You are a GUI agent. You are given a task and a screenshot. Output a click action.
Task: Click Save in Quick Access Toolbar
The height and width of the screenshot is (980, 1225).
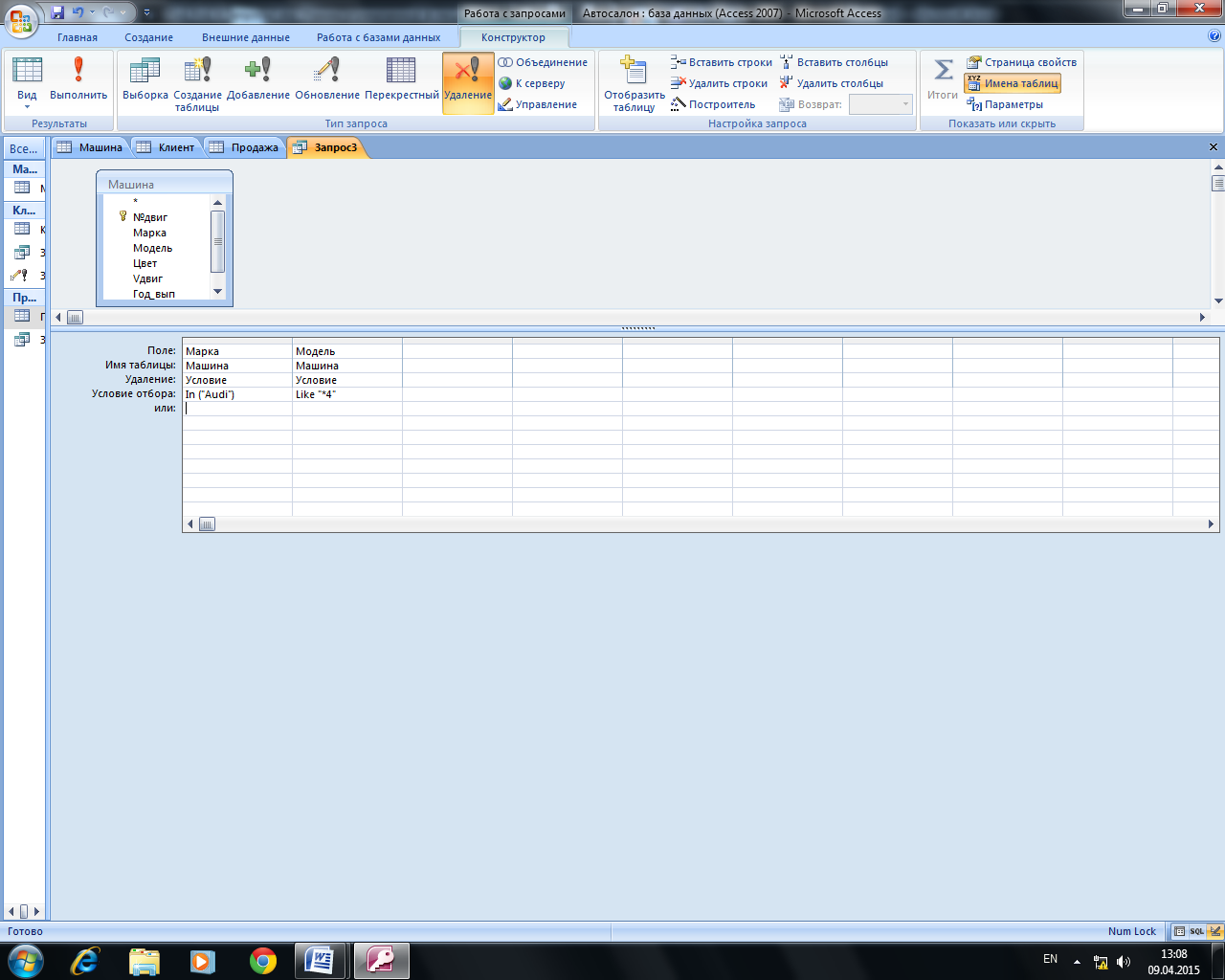point(57,12)
